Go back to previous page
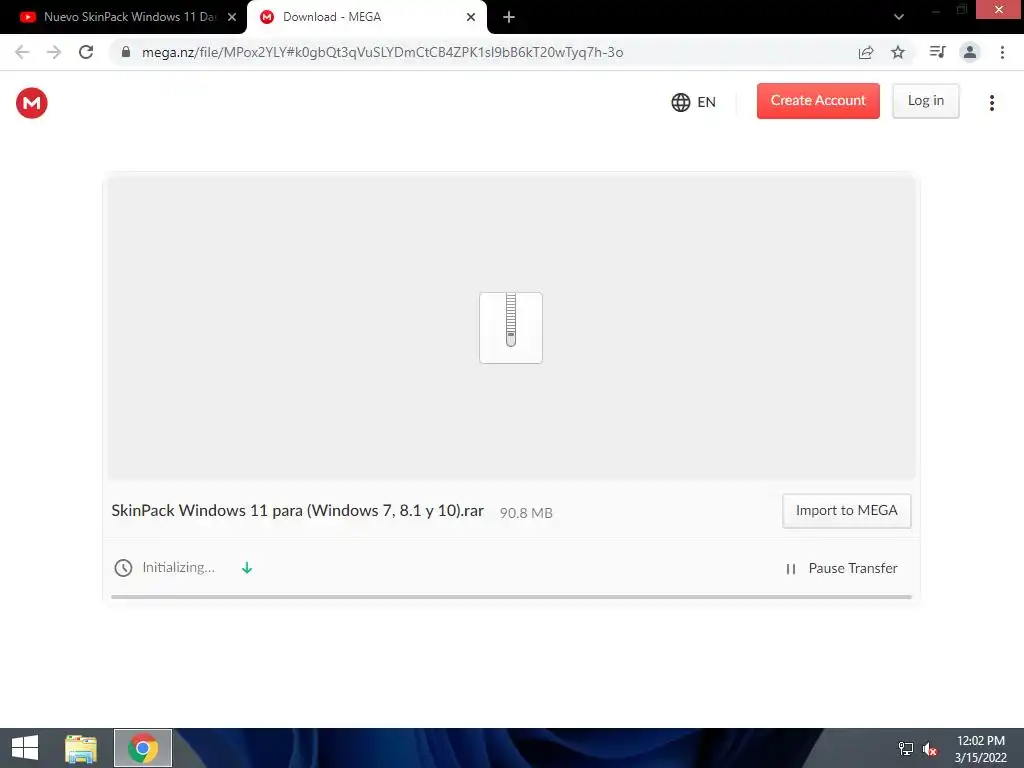This screenshot has height=768, width=1024. (x=22, y=52)
